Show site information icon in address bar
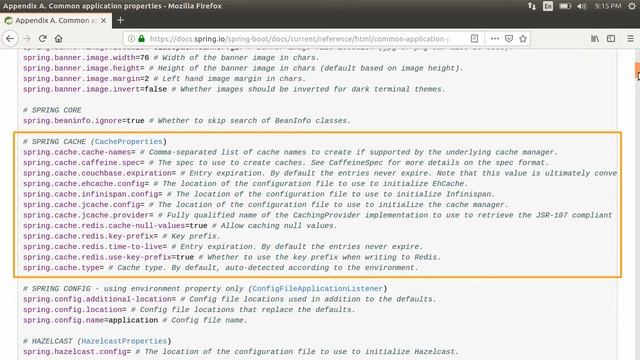 pos(131,39)
